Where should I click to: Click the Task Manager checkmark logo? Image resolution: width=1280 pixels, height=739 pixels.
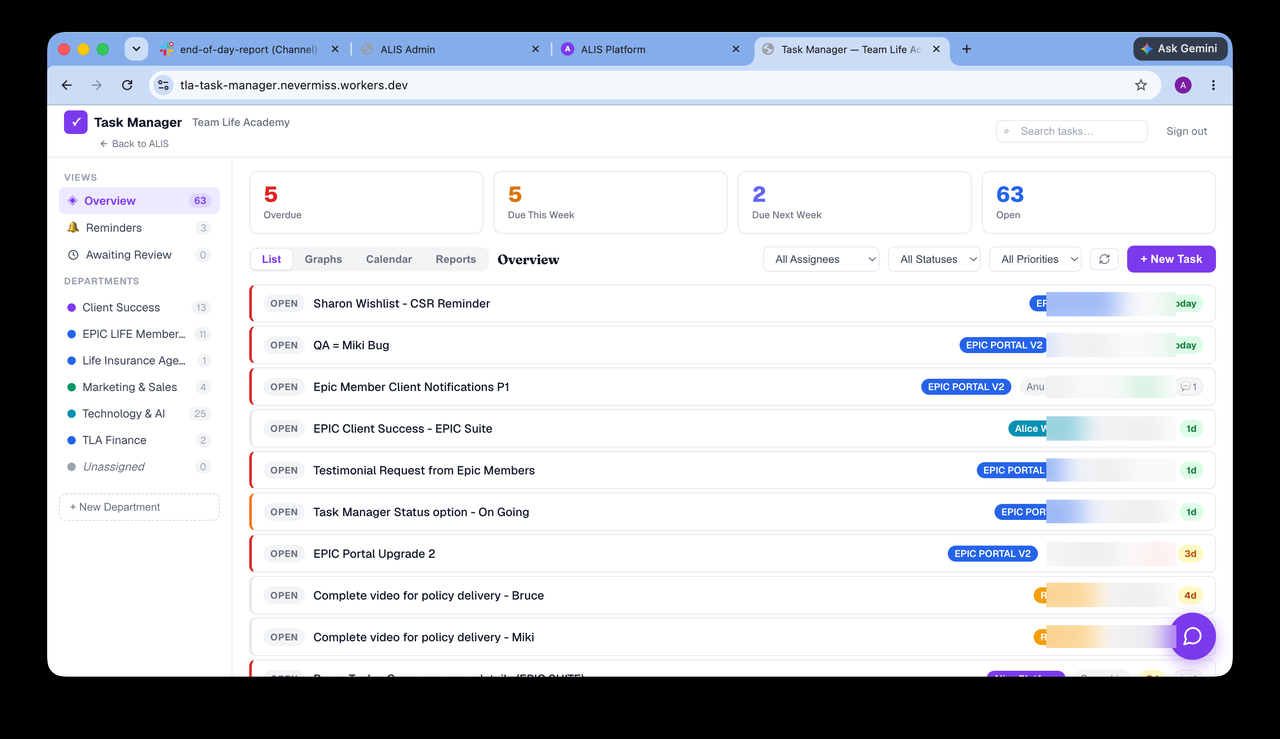[76, 122]
